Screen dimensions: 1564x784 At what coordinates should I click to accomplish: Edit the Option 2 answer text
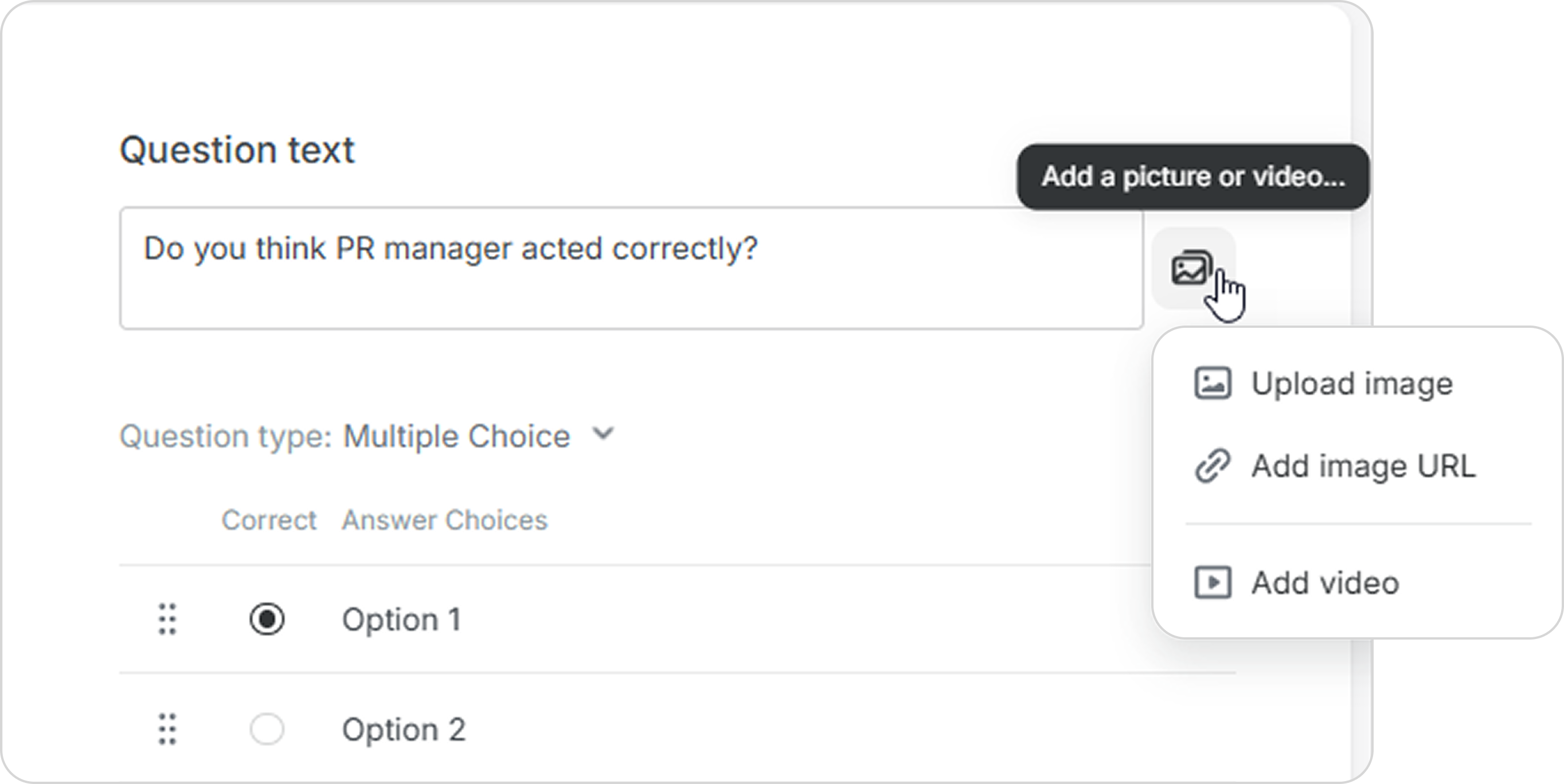click(404, 730)
